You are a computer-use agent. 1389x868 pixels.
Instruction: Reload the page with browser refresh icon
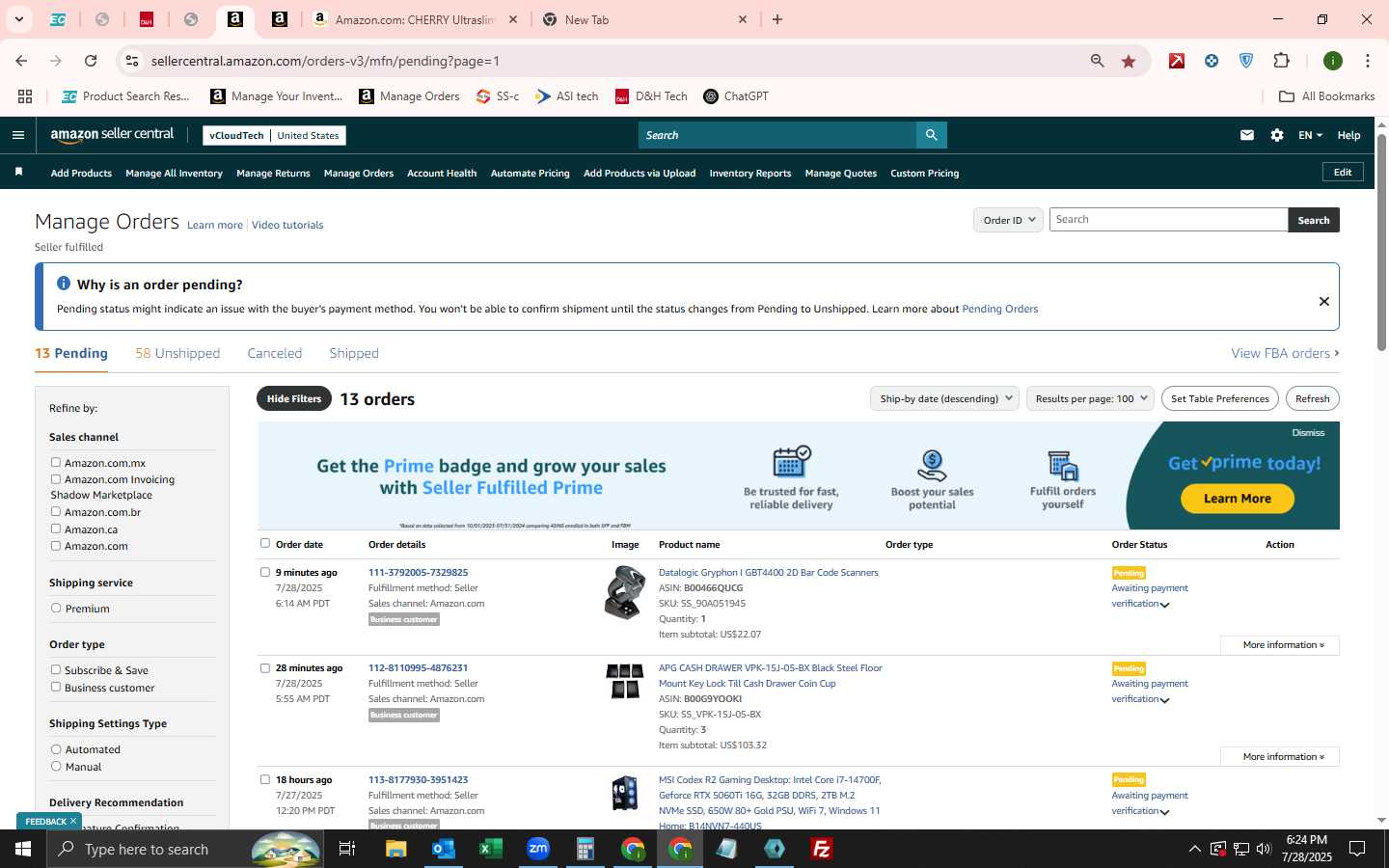pos(91,61)
